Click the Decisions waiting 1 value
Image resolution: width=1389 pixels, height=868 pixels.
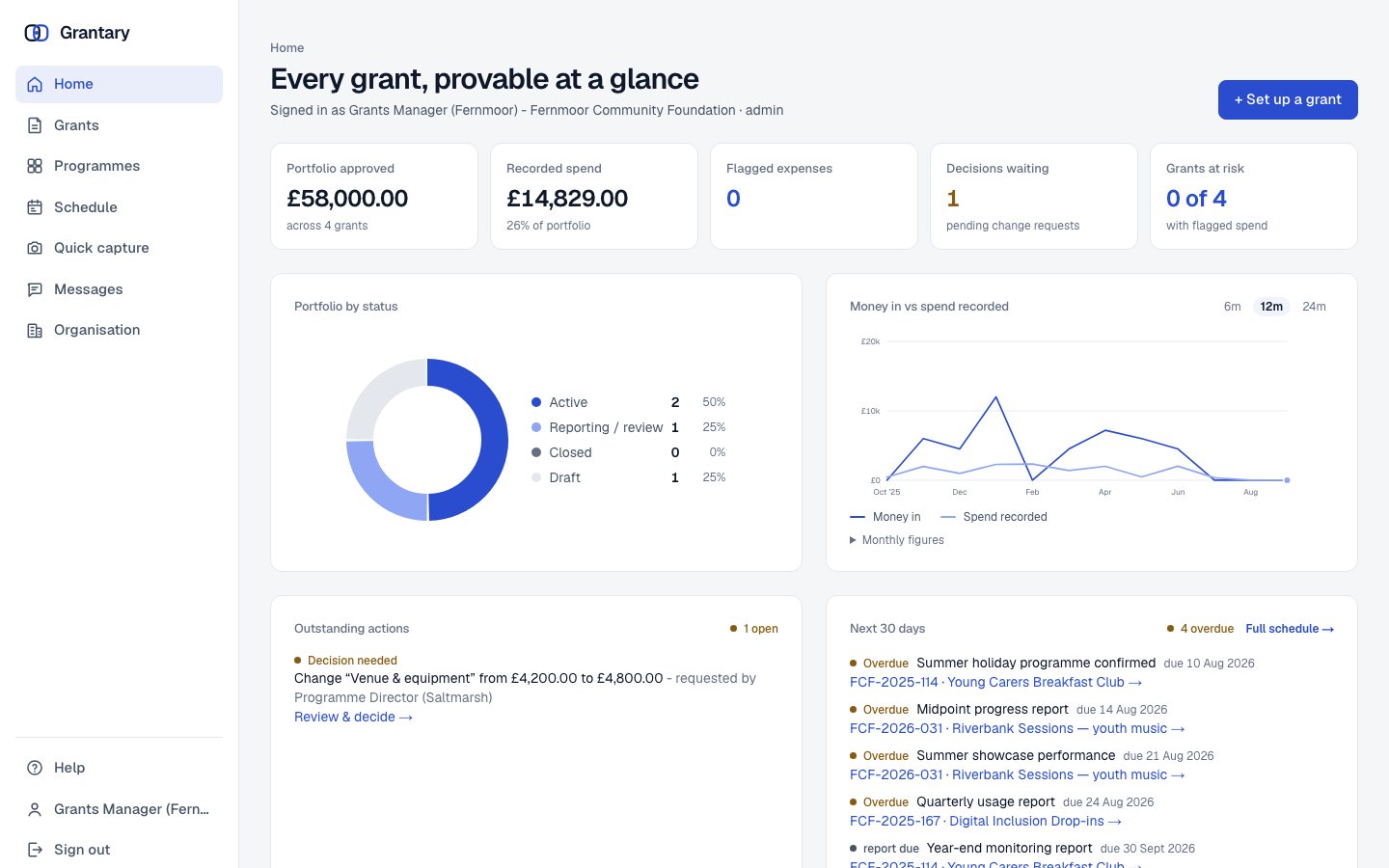953,199
